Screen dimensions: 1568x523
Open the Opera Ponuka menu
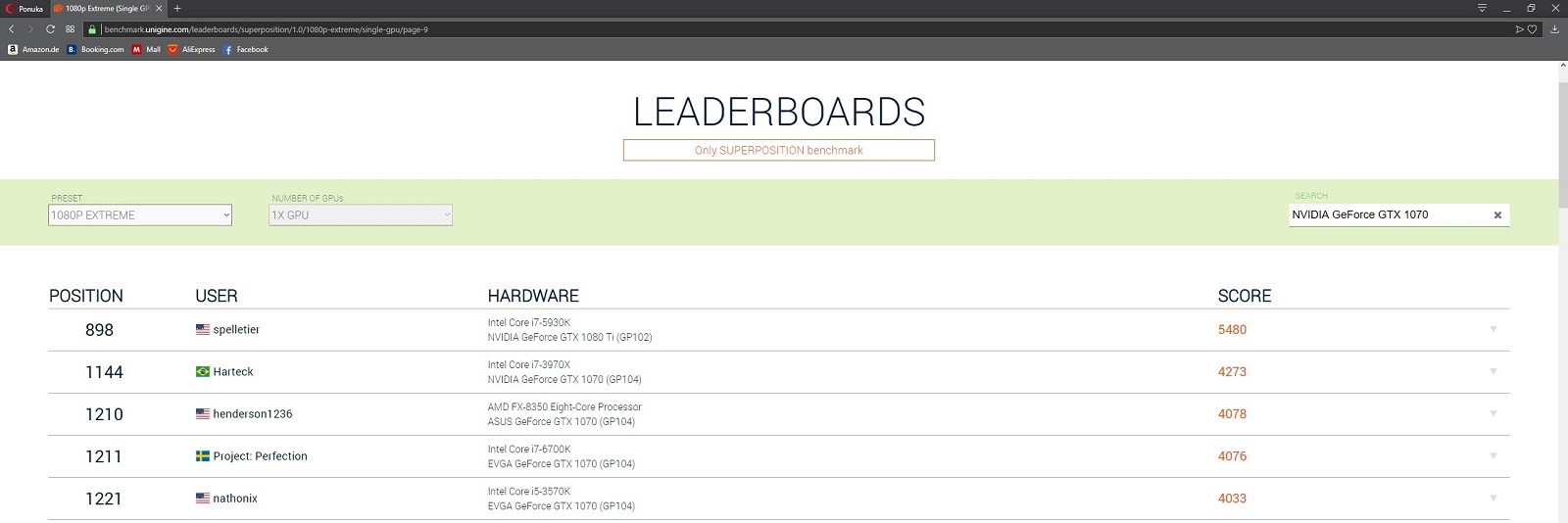point(26,8)
